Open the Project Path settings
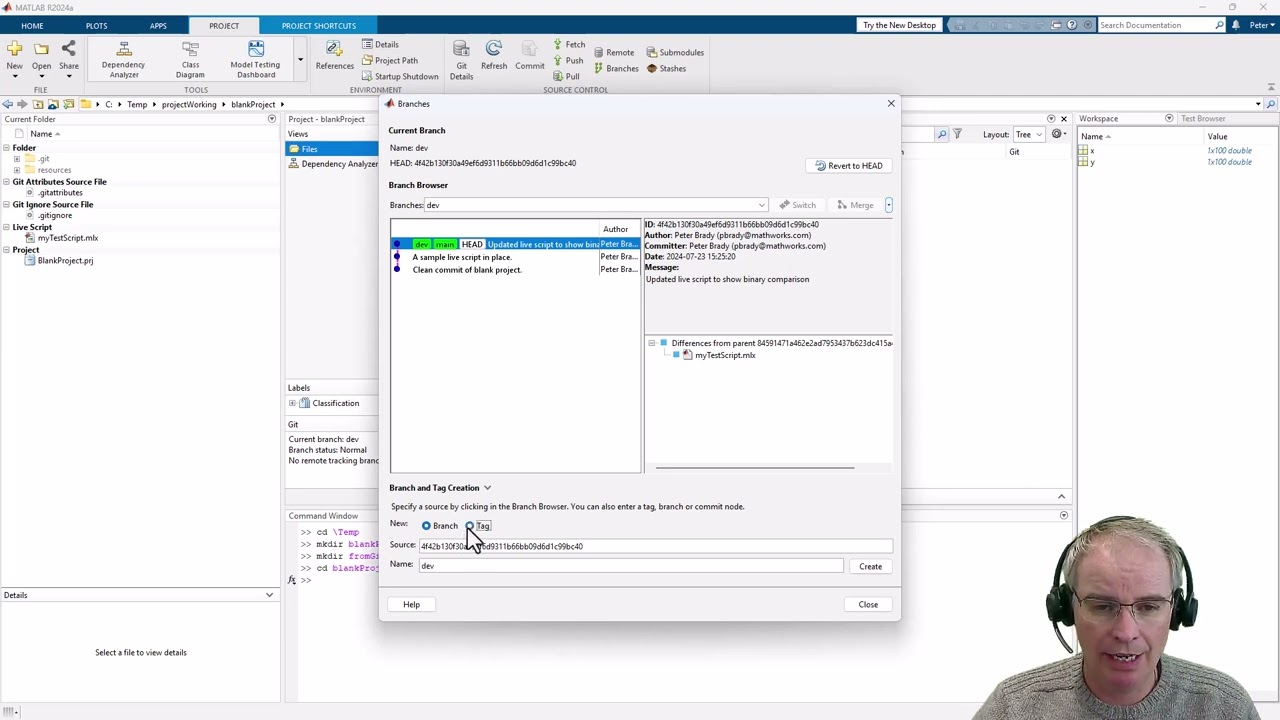Screen dimensions: 1280x720 pos(390,60)
